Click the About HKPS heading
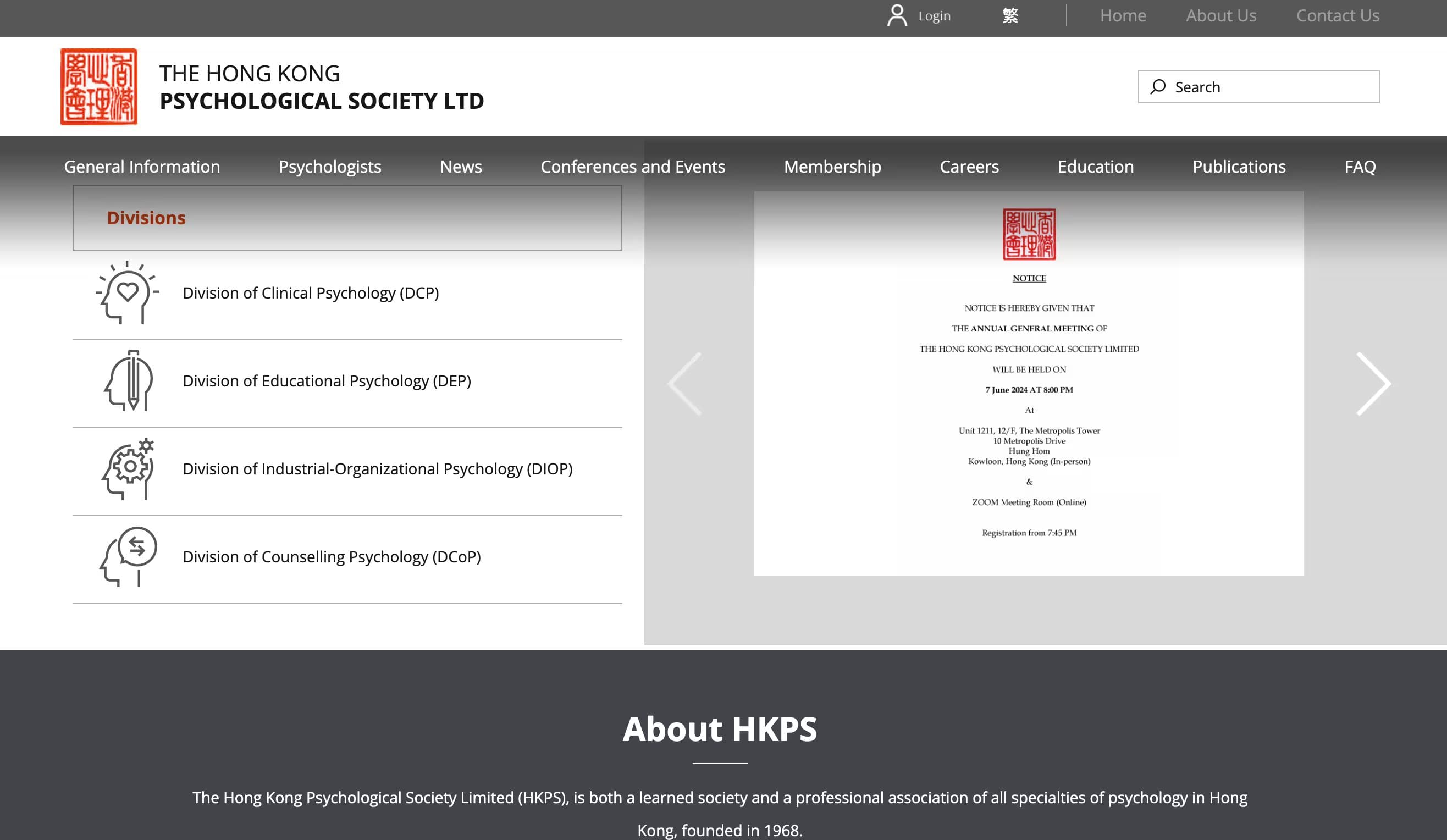The height and width of the screenshot is (840, 1447). point(720,728)
